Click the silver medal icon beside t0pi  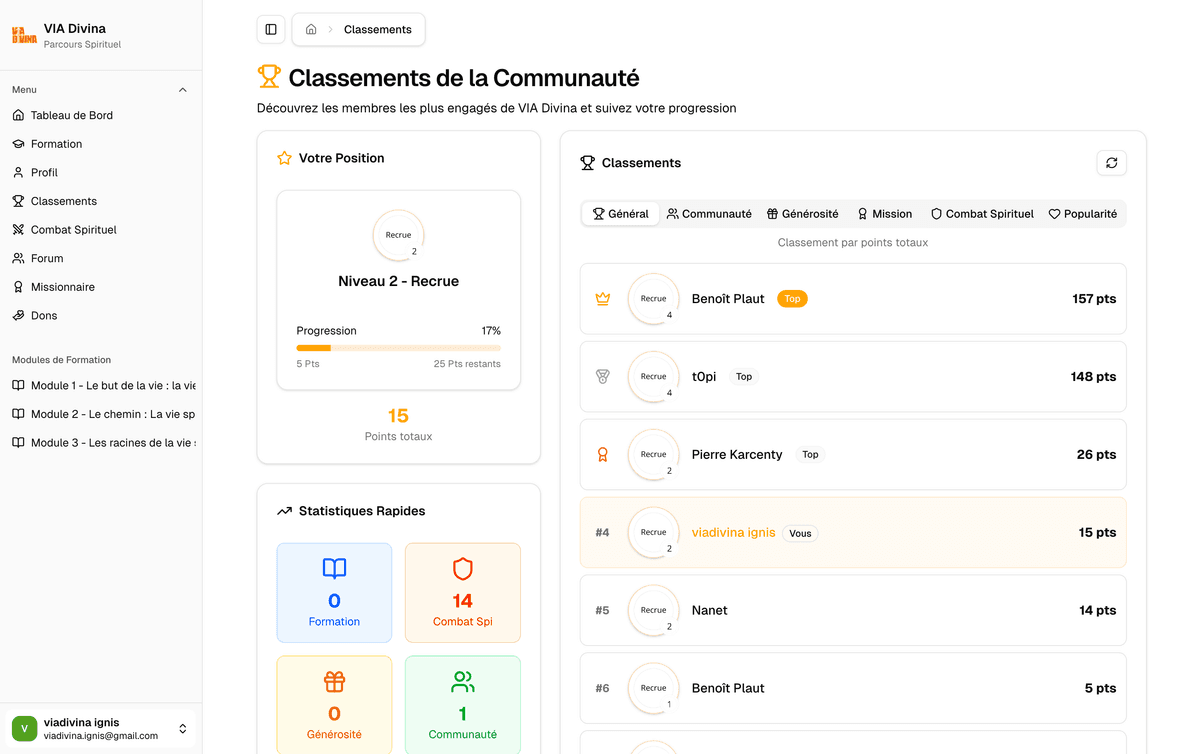(602, 376)
